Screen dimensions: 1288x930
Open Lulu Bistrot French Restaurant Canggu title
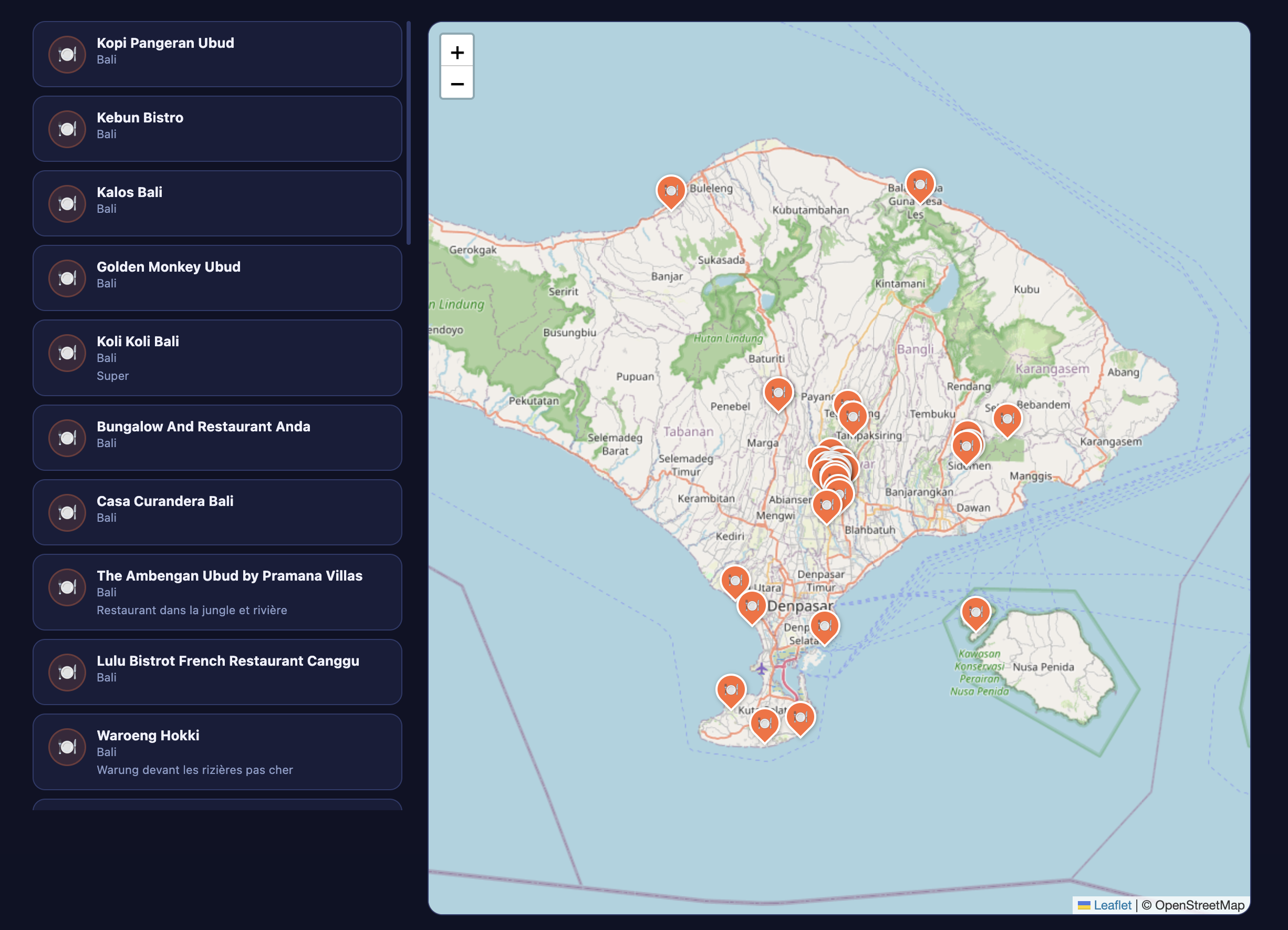[228, 660]
